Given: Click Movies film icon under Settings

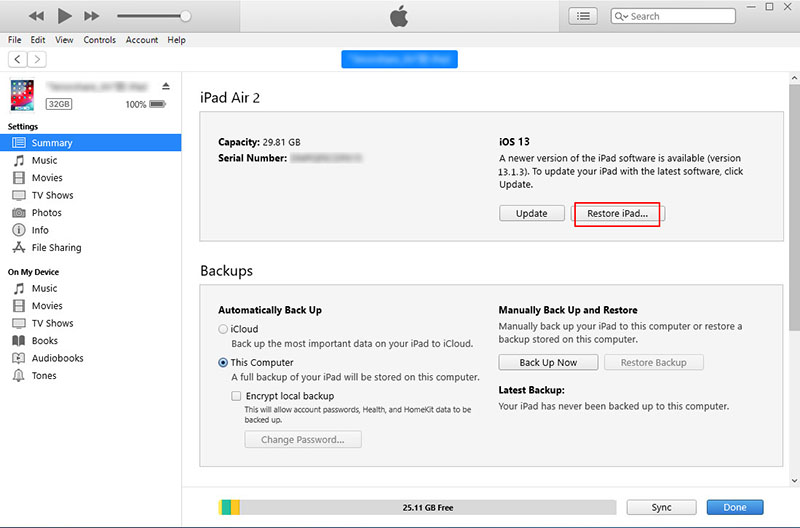Looking at the screenshot, I should coord(19,178).
